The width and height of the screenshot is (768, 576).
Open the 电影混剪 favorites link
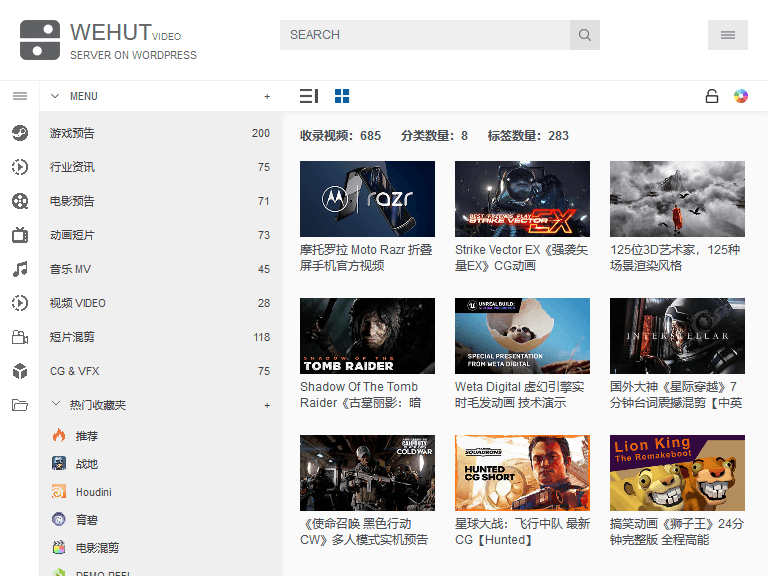click(97, 548)
